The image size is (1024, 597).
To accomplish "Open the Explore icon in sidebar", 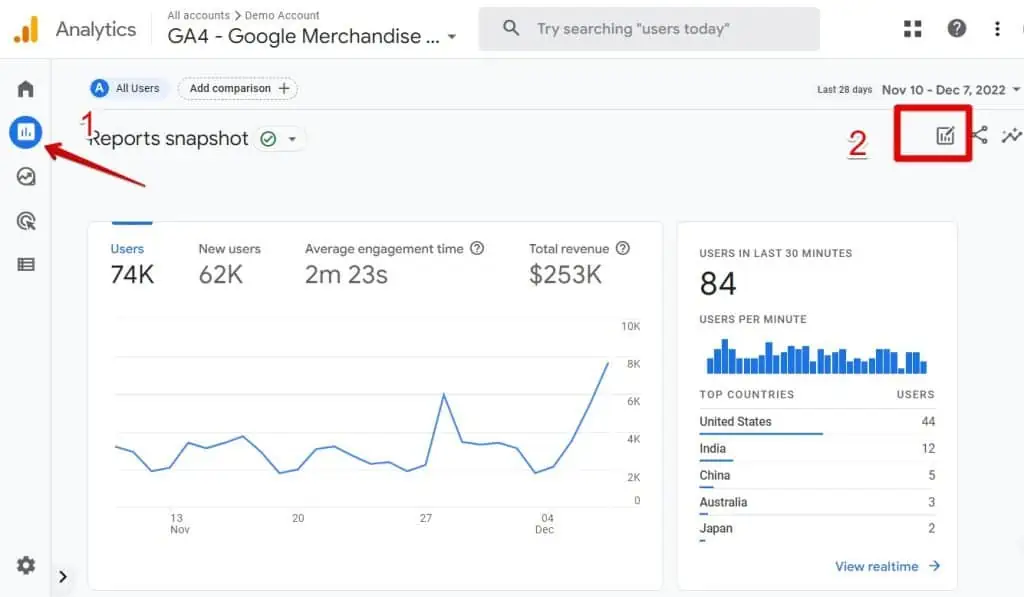I will tap(26, 177).
